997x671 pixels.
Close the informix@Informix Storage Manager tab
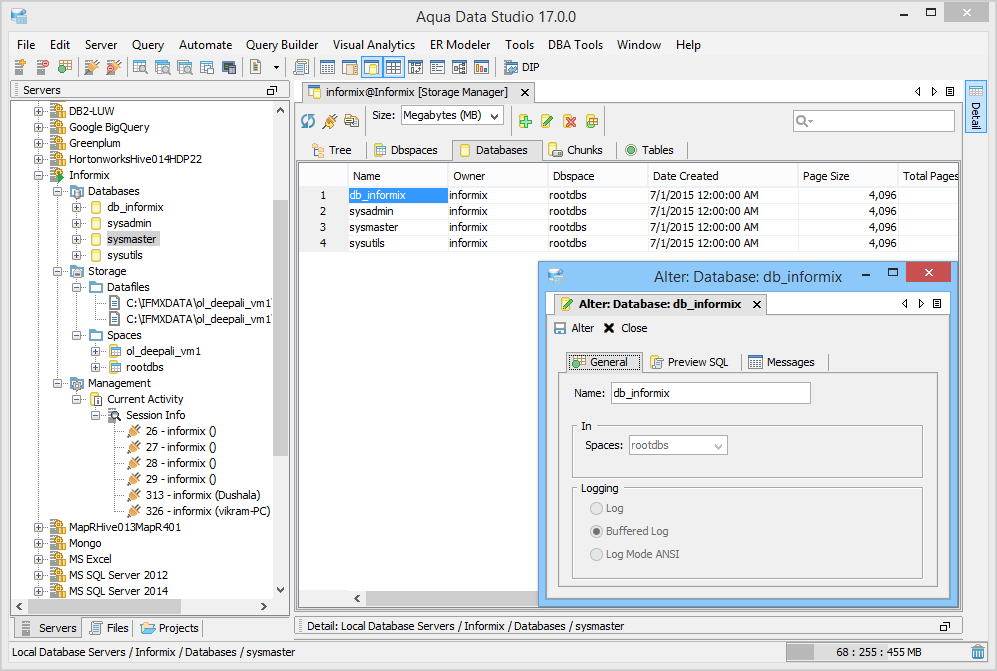click(525, 92)
